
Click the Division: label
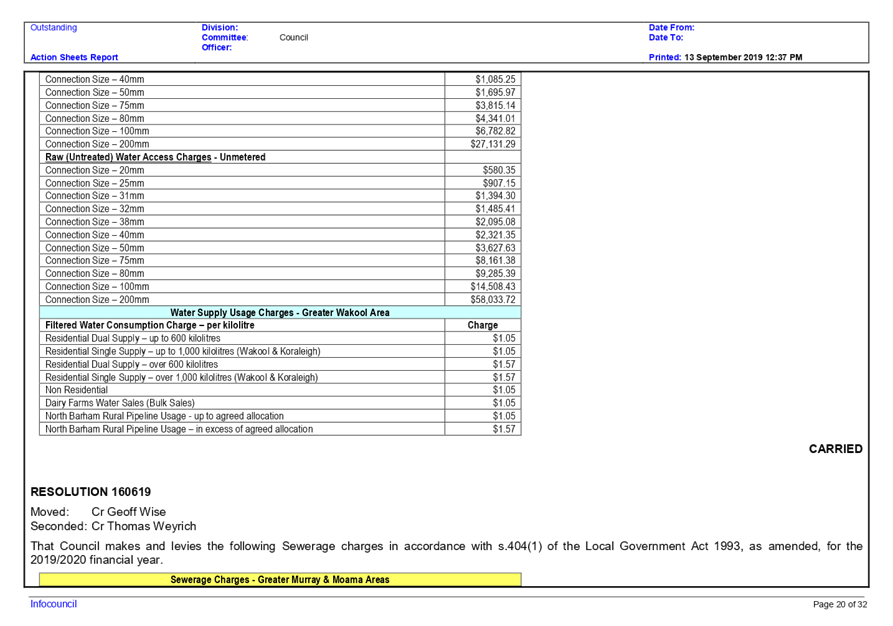tap(220, 27)
